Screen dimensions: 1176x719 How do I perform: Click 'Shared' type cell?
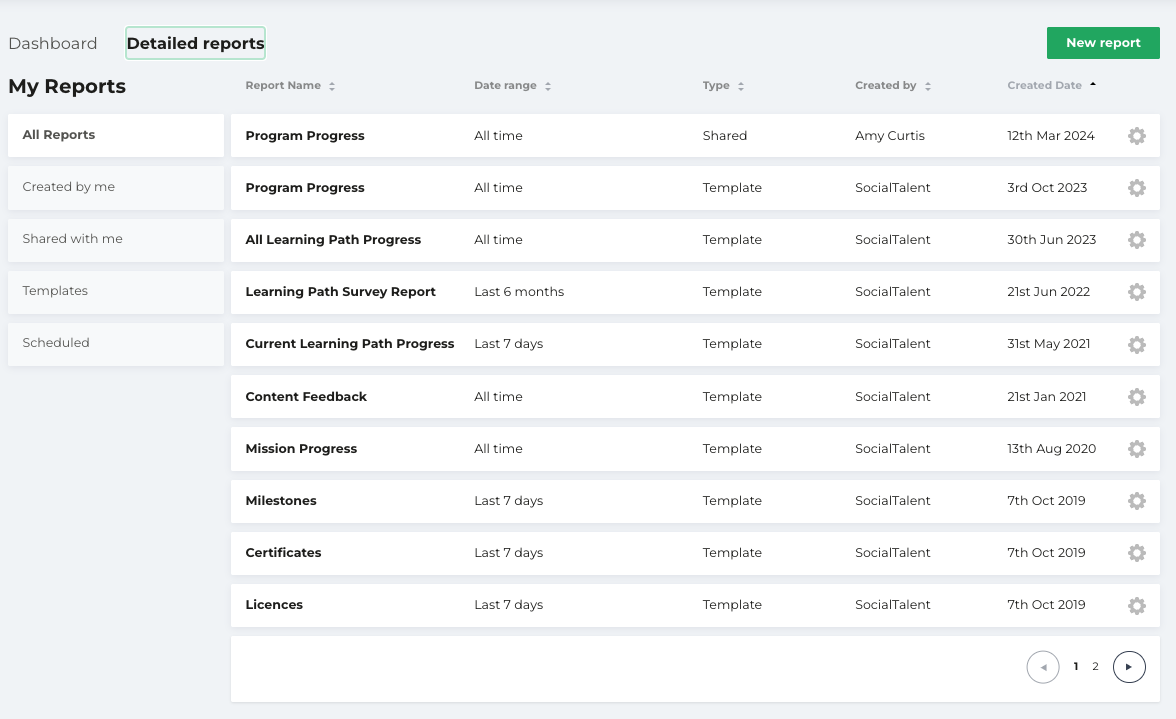(x=724, y=136)
